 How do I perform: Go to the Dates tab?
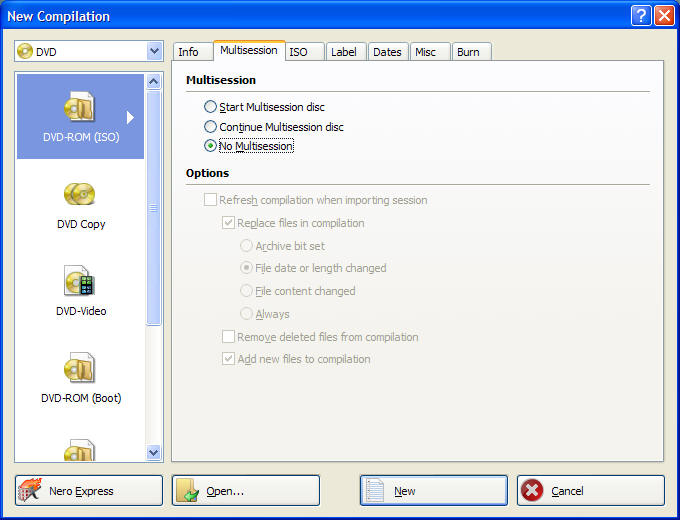(x=388, y=52)
